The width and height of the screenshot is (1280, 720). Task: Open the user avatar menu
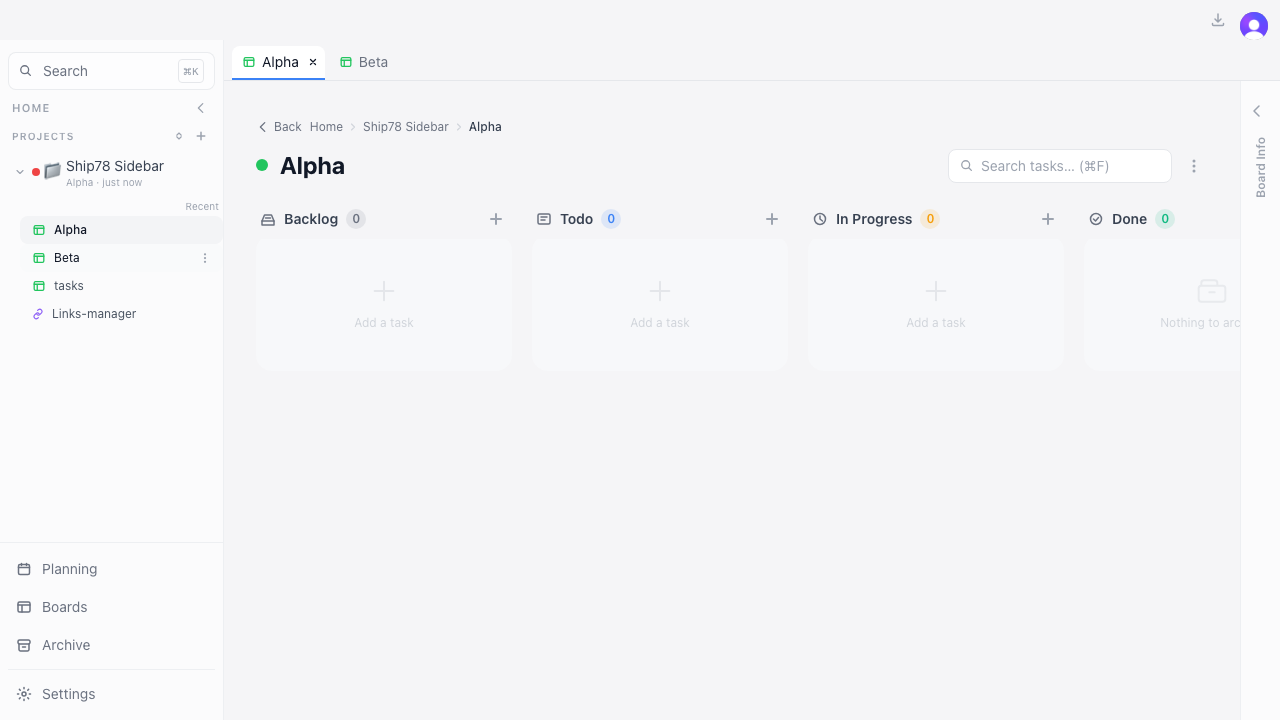pyautogui.click(x=1254, y=26)
